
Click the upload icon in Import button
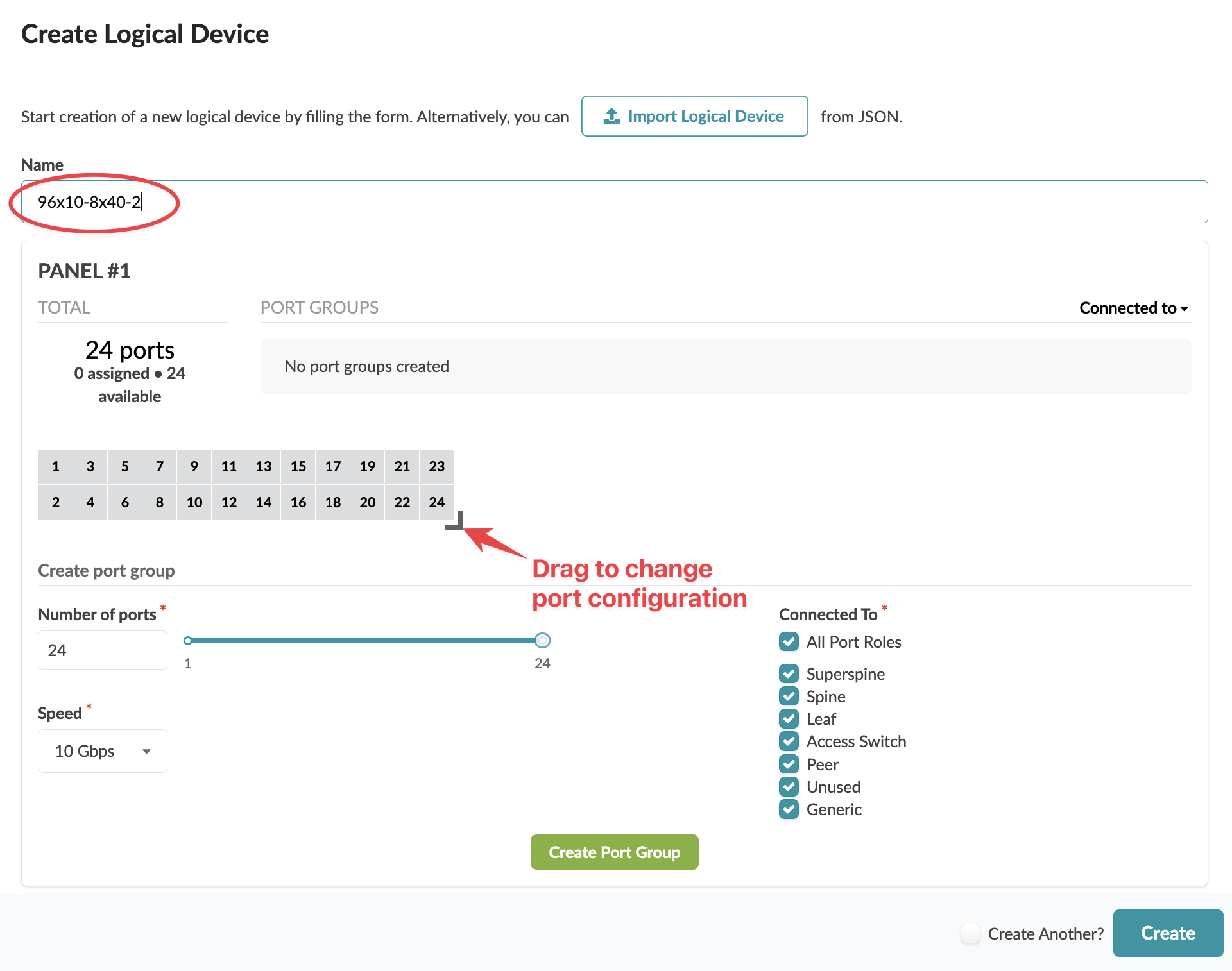pyautogui.click(x=612, y=116)
